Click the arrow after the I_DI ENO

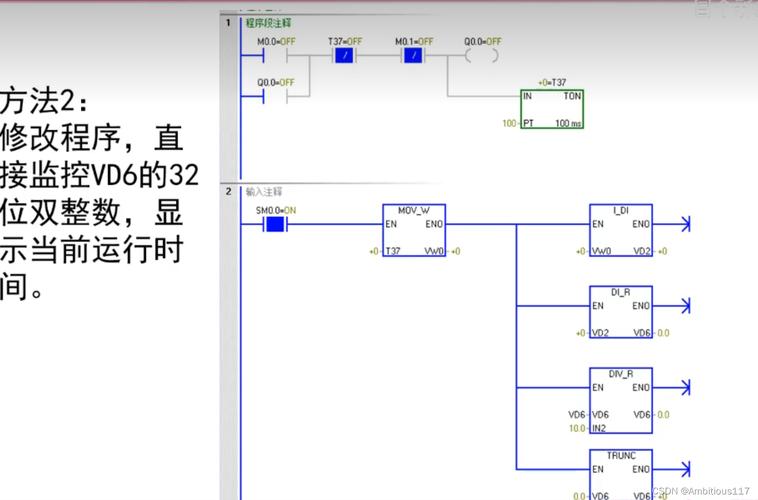tap(685, 224)
